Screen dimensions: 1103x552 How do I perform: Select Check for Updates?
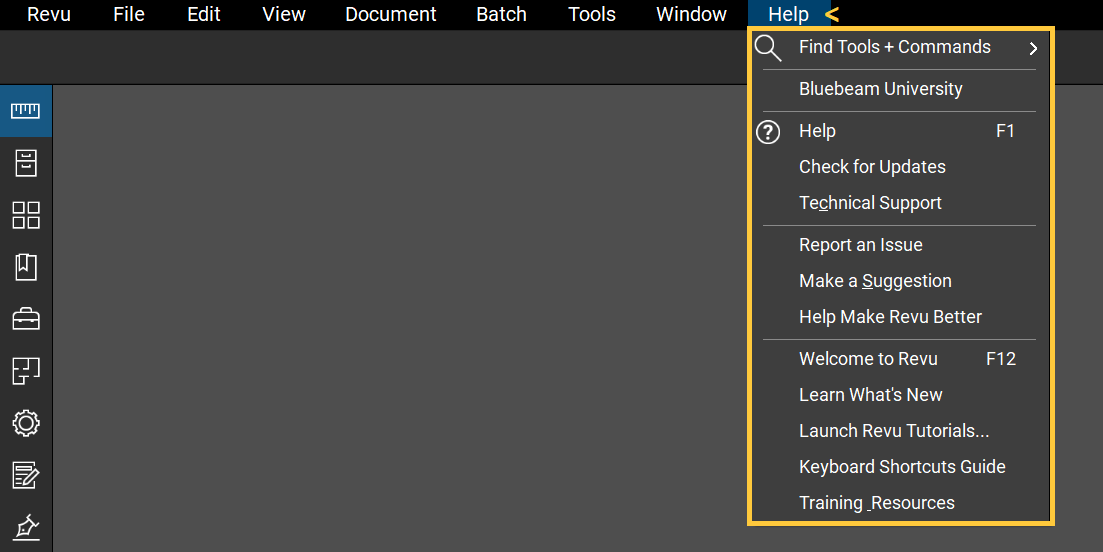pyautogui.click(x=872, y=167)
